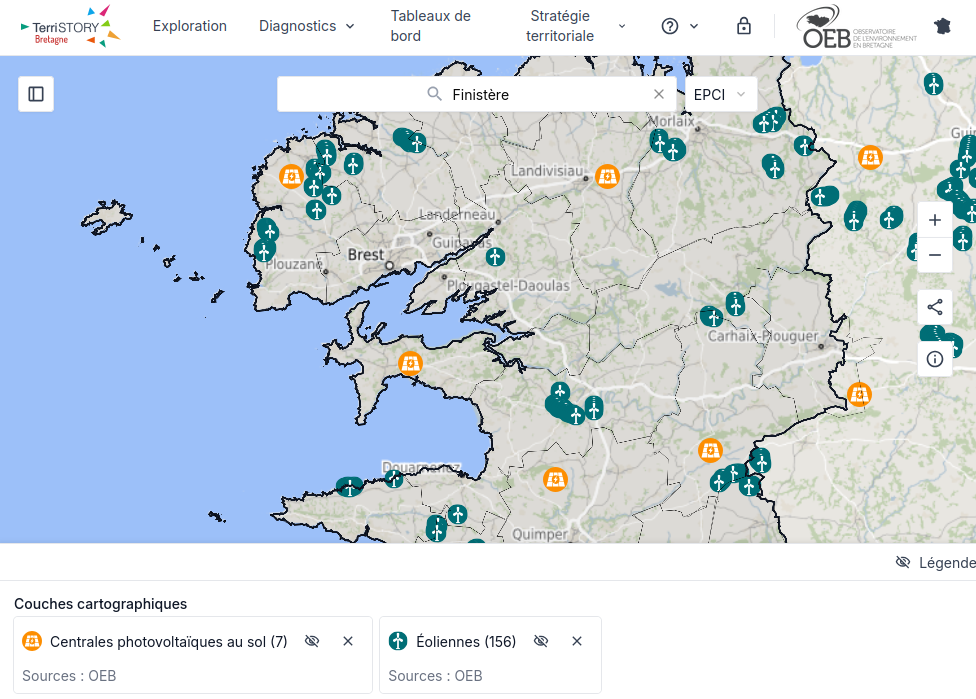Expand the help question mark menu

click(x=680, y=26)
